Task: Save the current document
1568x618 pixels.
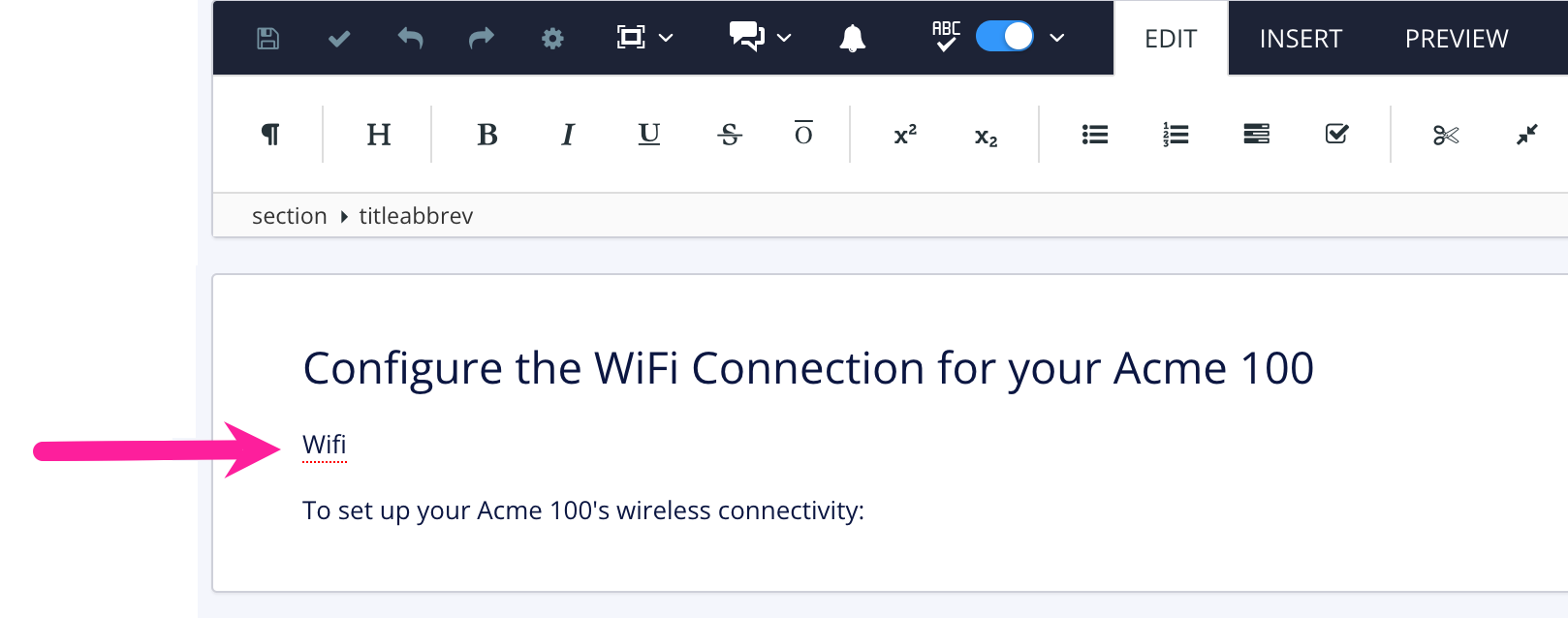Action: click(x=267, y=38)
